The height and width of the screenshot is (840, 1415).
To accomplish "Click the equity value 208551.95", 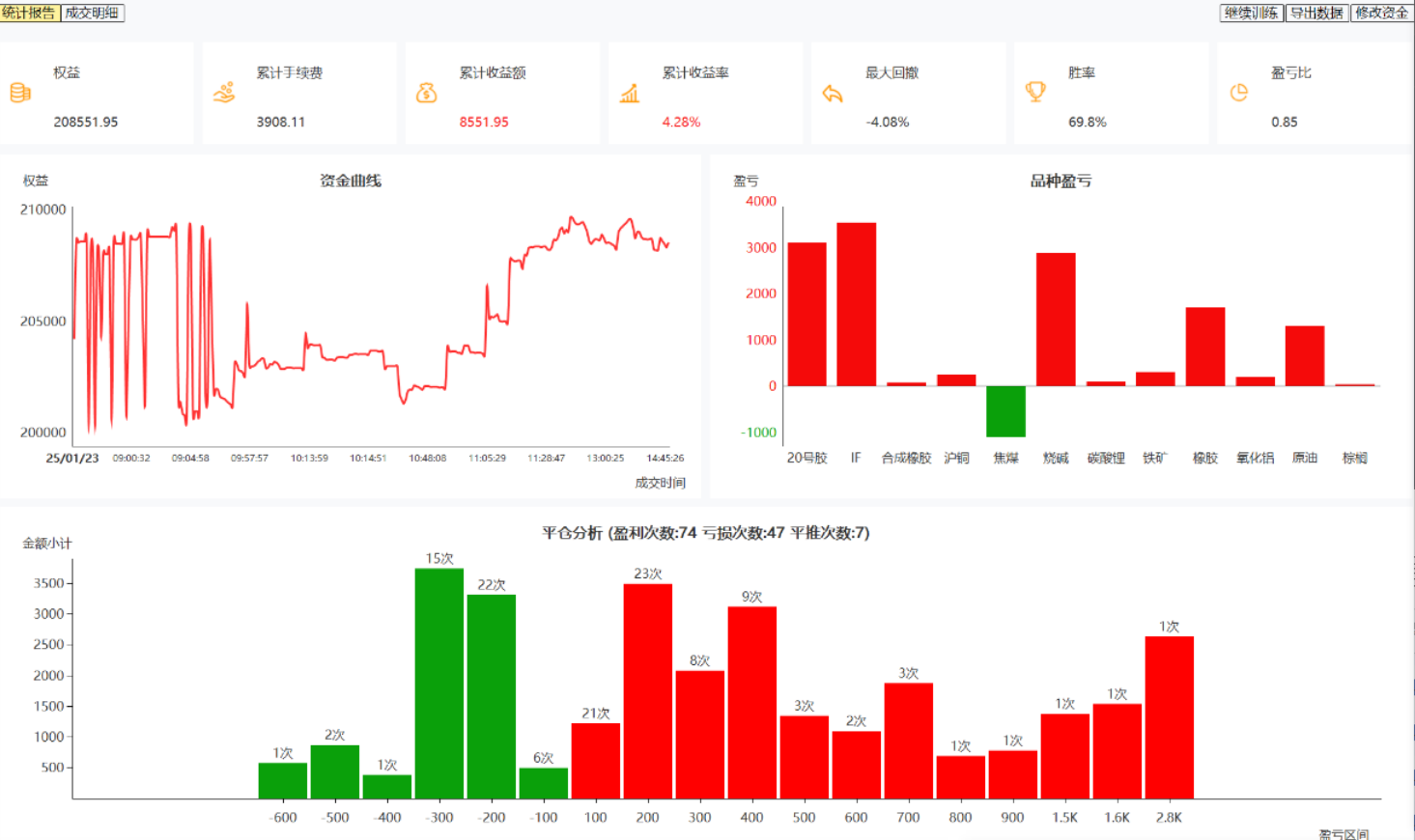I will 86,122.
